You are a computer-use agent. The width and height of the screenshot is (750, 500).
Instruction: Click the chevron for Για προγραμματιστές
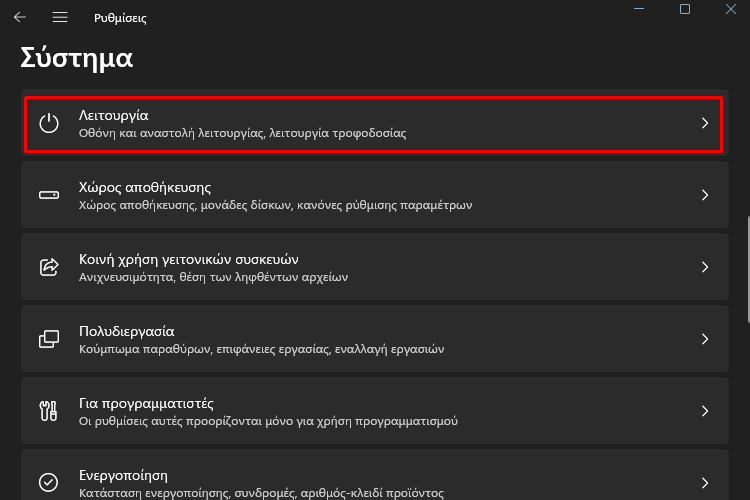click(x=705, y=411)
